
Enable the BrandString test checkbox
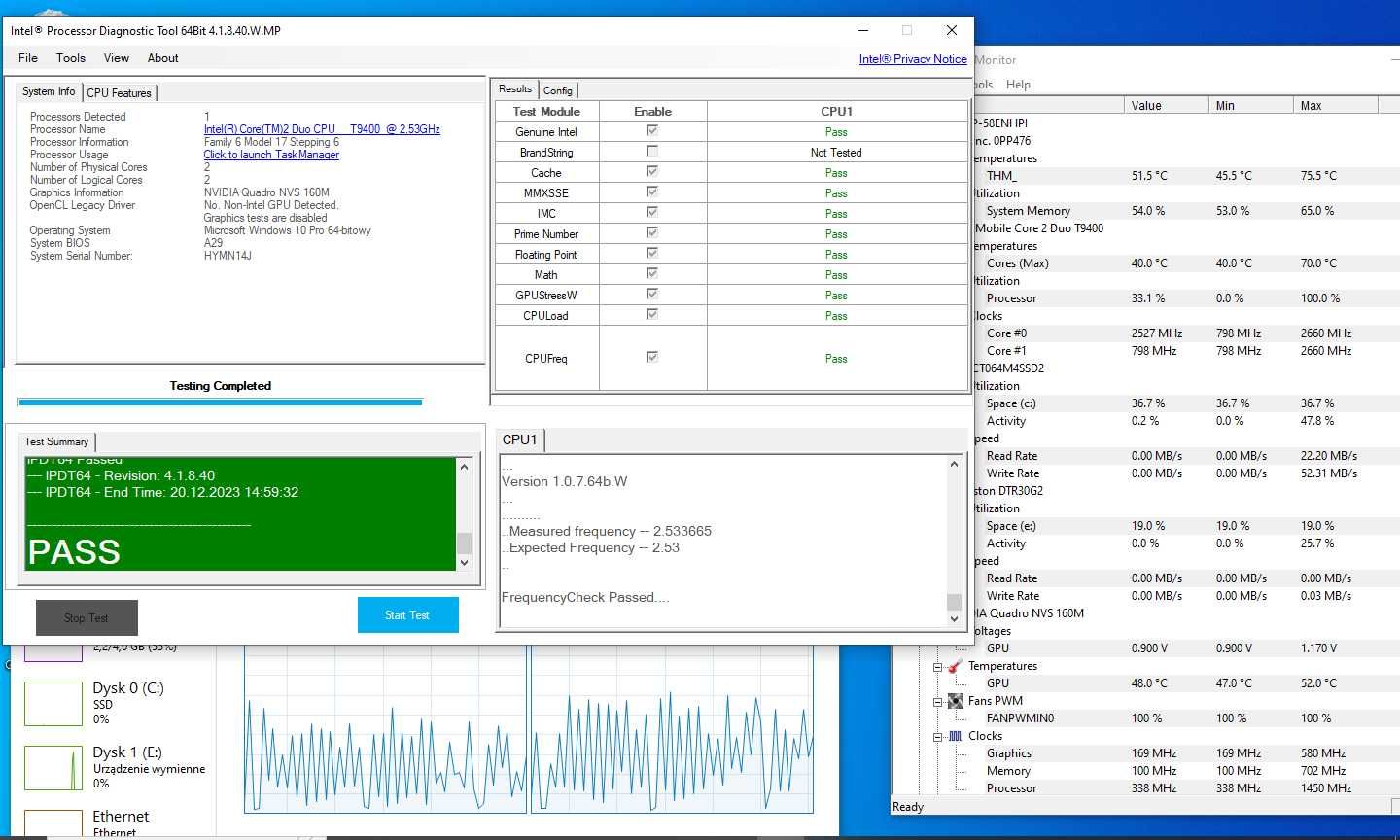[x=652, y=151]
